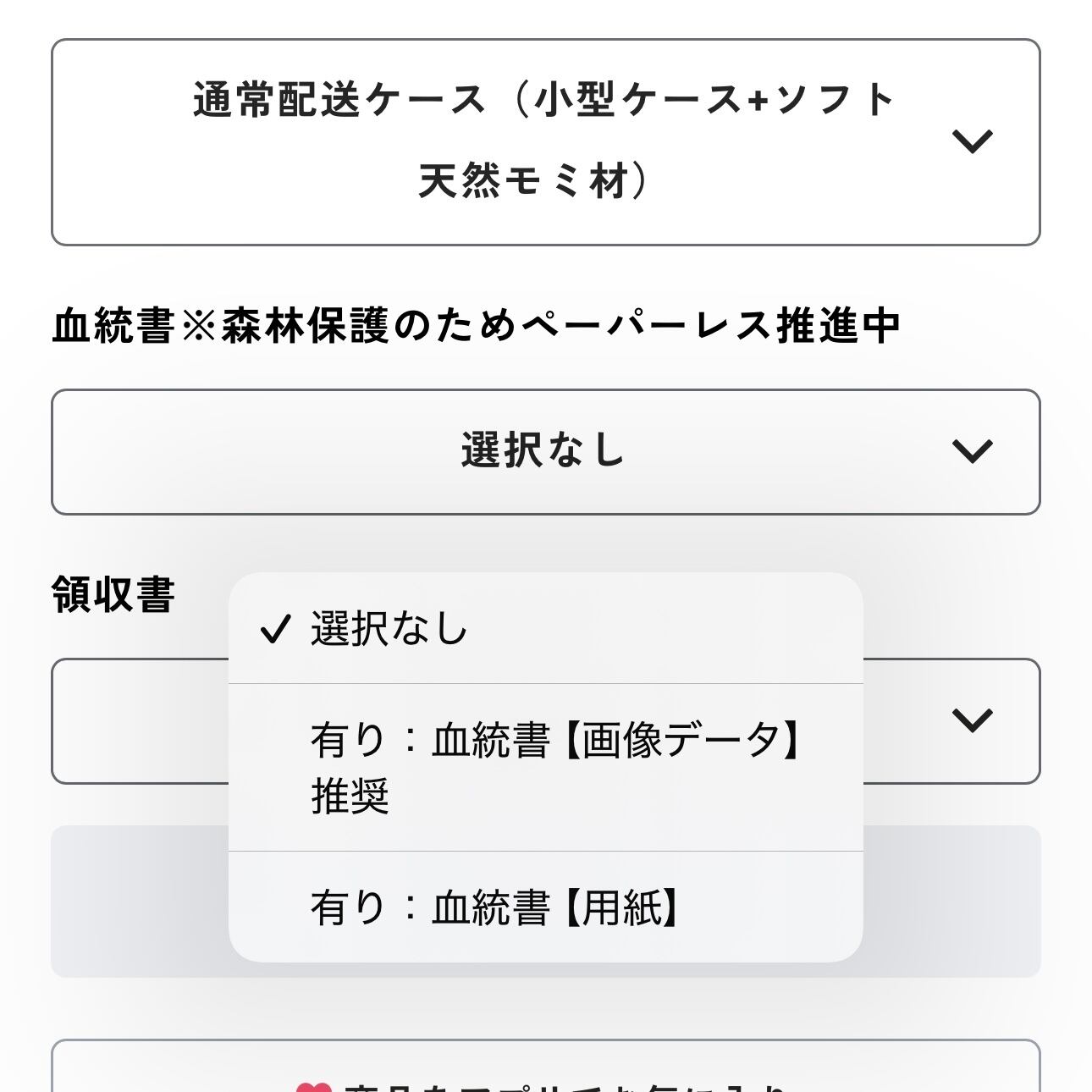The image size is (1092, 1092).
Task: Click the 推奨 word in the image data option
Action: tap(350, 797)
